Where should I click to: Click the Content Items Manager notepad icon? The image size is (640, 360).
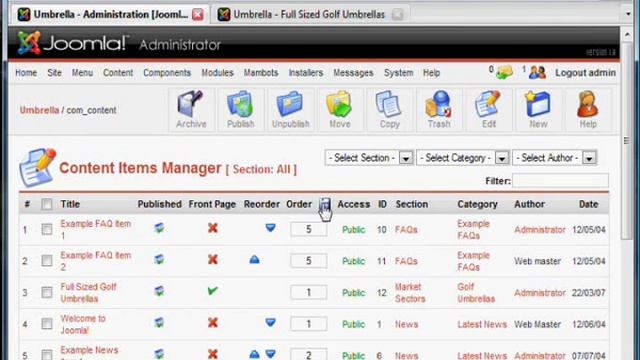click(37, 167)
